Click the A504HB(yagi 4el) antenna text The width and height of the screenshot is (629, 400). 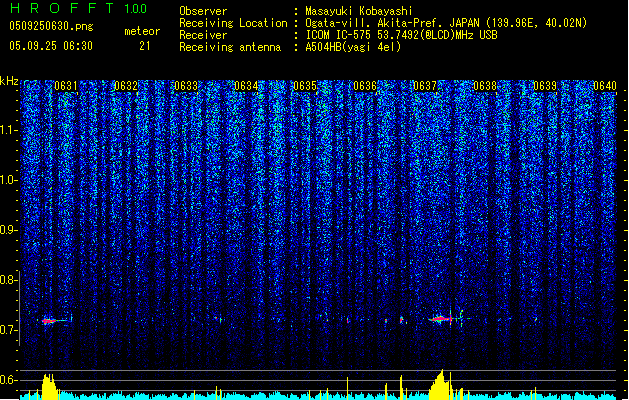353,47
